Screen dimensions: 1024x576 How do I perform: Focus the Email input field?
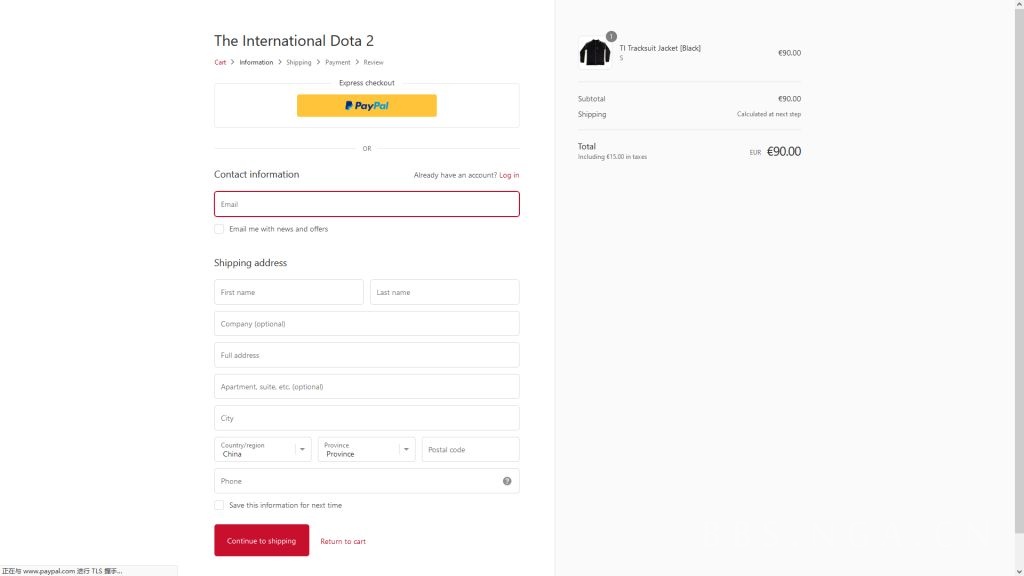pos(366,204)
